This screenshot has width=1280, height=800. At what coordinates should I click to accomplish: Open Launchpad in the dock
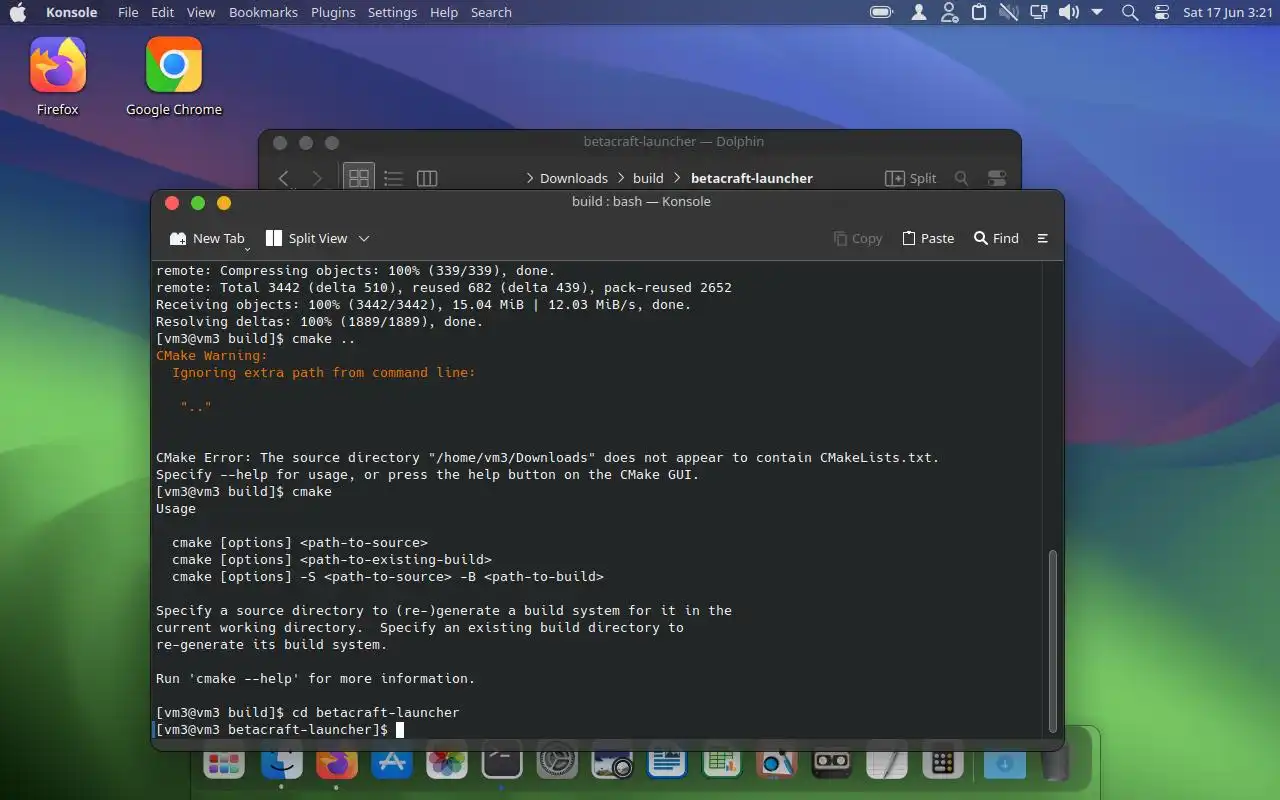[x=223, y=763]
